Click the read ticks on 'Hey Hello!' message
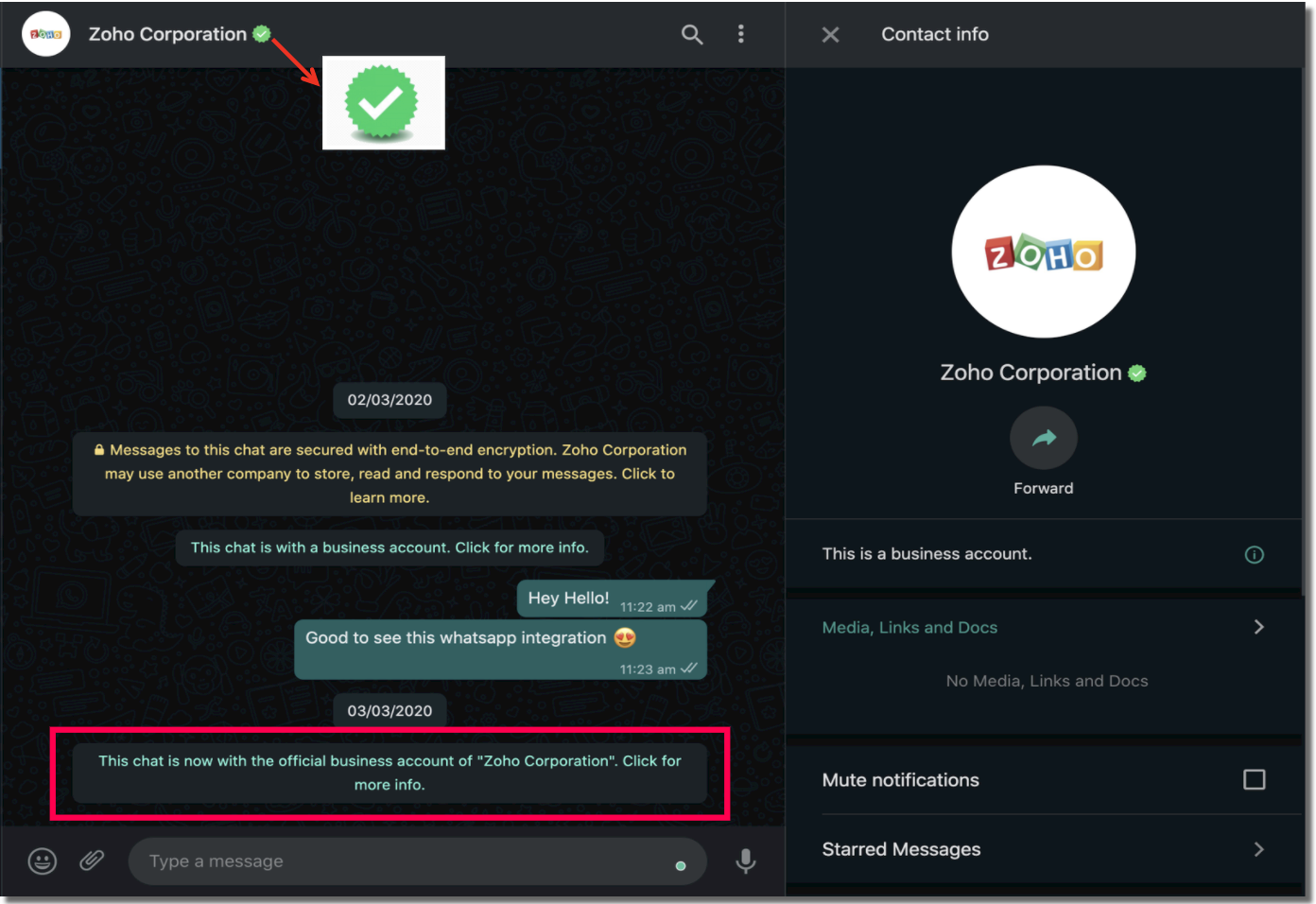Screen dimensions: 1316x904 689,606
